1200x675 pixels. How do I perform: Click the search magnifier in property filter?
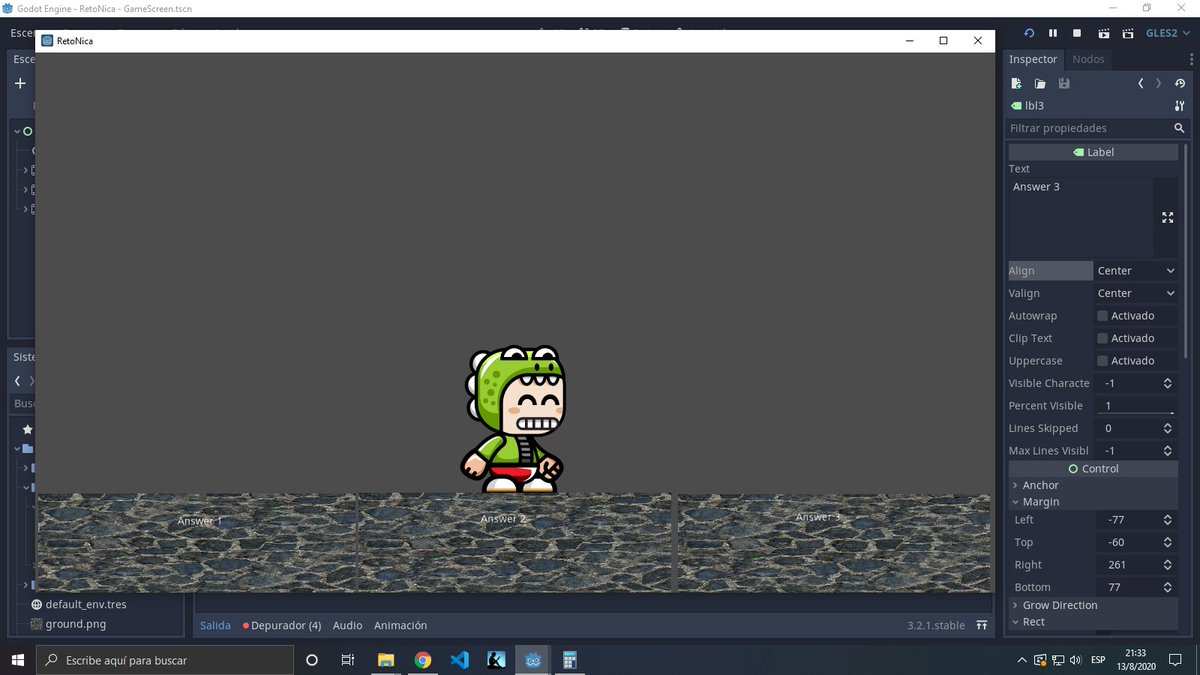pos(1180,128)
